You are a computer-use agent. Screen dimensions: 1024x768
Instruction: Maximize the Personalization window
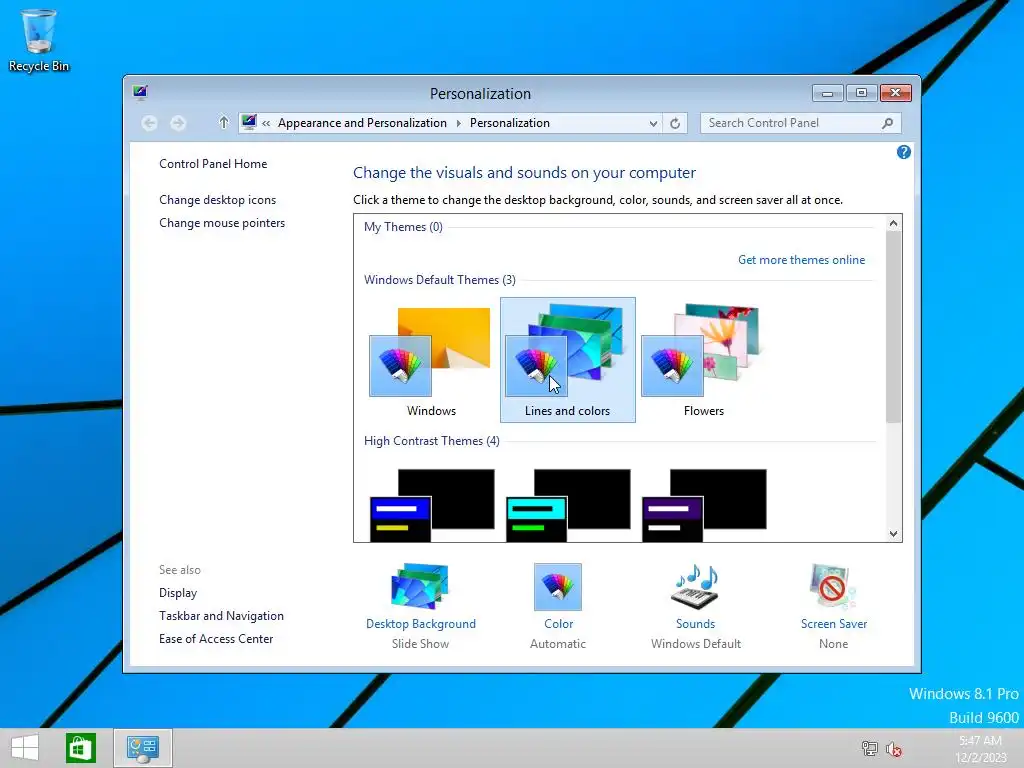point(861,93)
